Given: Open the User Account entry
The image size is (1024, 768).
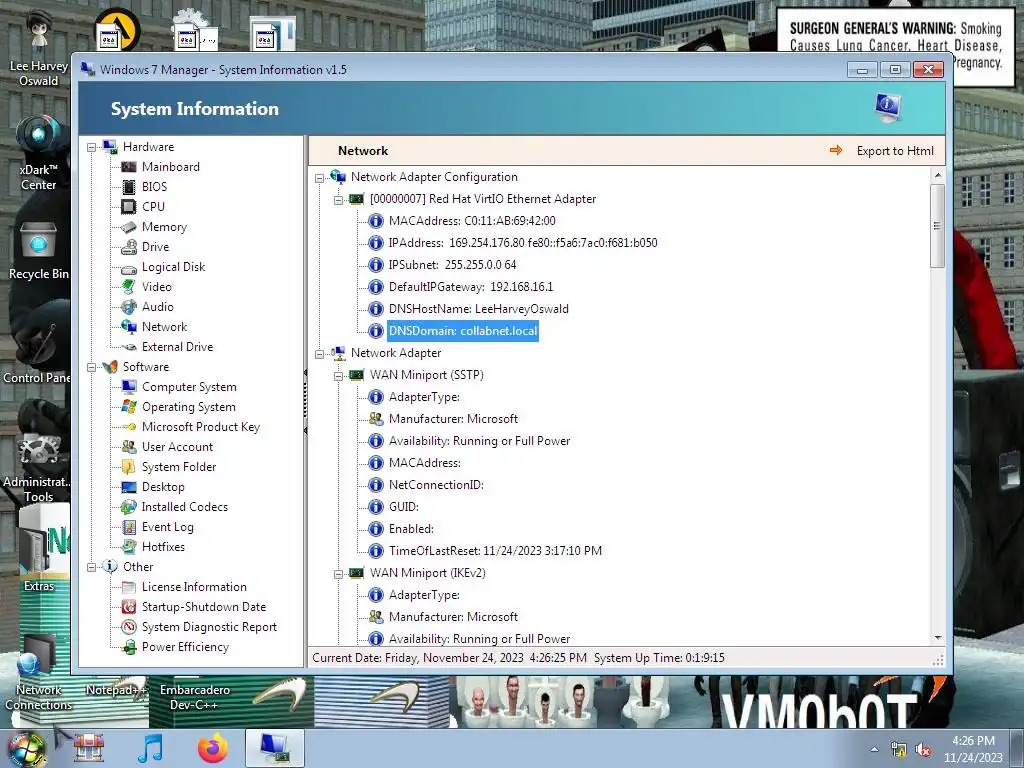Looking at the screenshot, I should pos(177,447).
